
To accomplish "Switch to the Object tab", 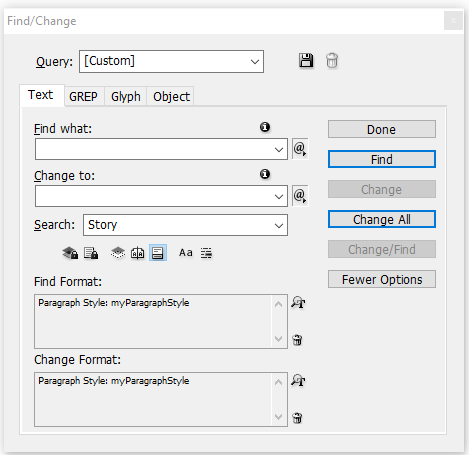I will [x=171, y=97].
